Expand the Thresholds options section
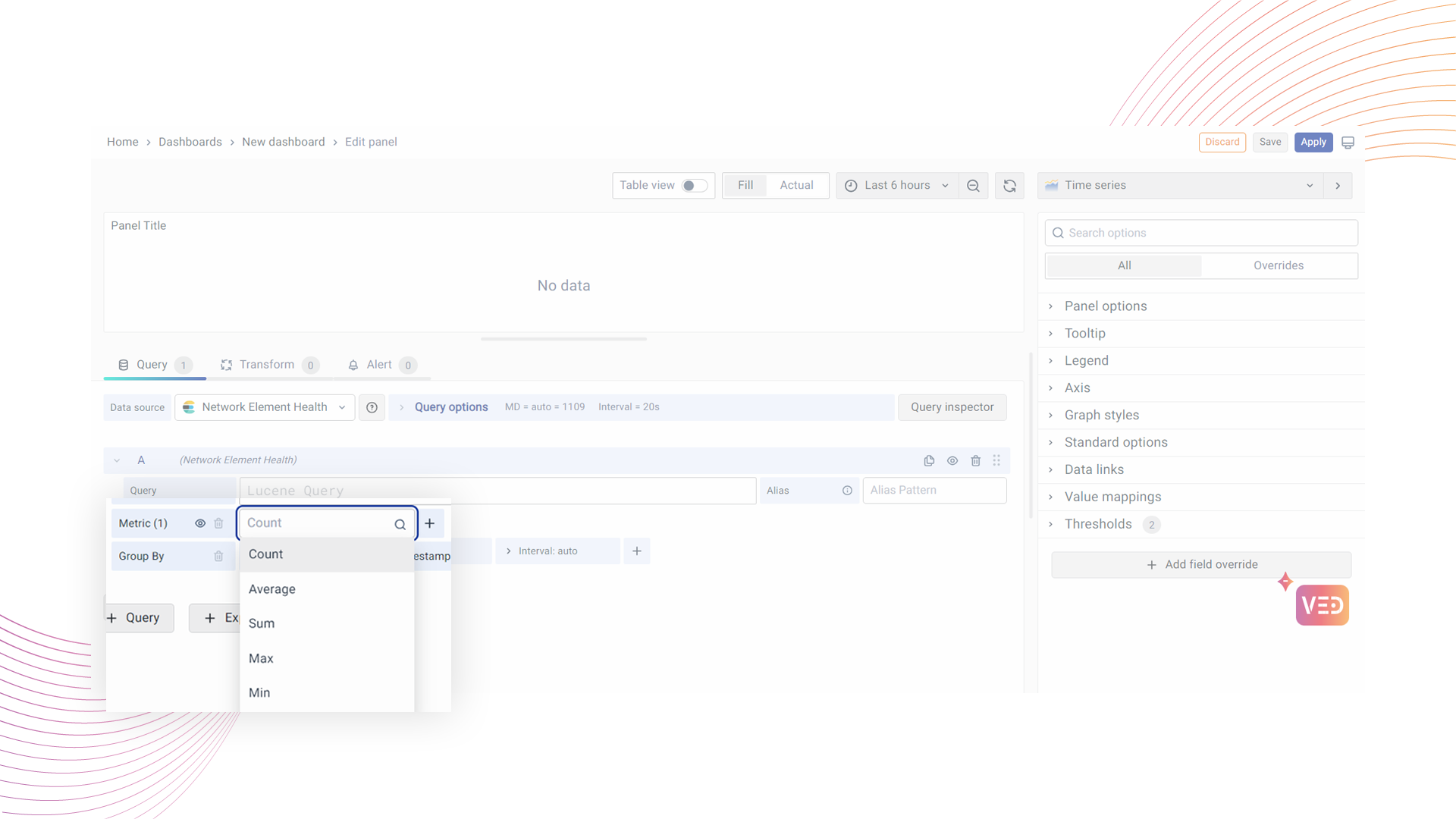Image resolution: width=1456 pixels, height=819 pixels. [x=1098, y=524]
